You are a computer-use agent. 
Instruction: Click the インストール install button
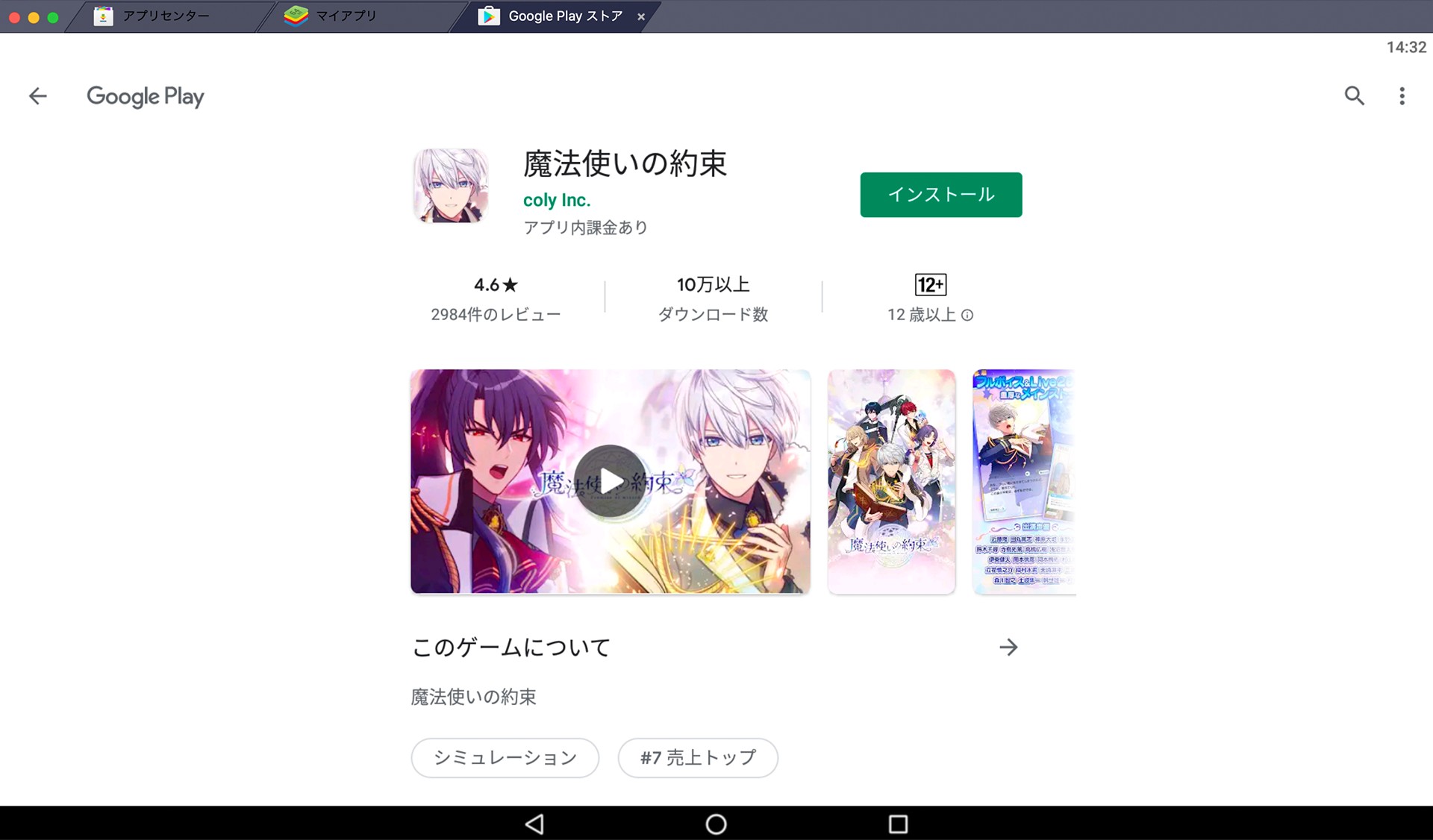940,194
